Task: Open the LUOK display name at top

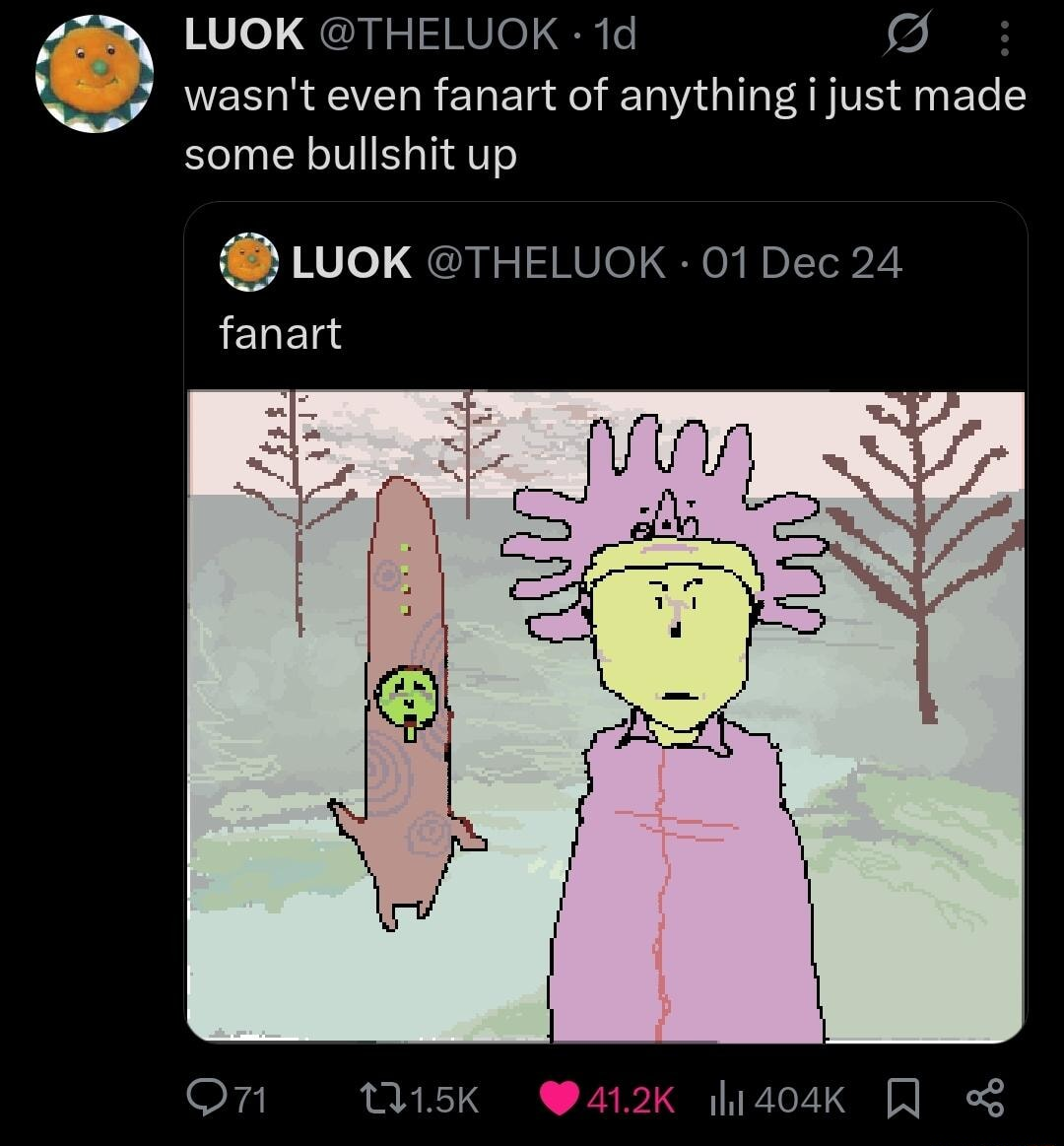Action: (x=244, y=35)
